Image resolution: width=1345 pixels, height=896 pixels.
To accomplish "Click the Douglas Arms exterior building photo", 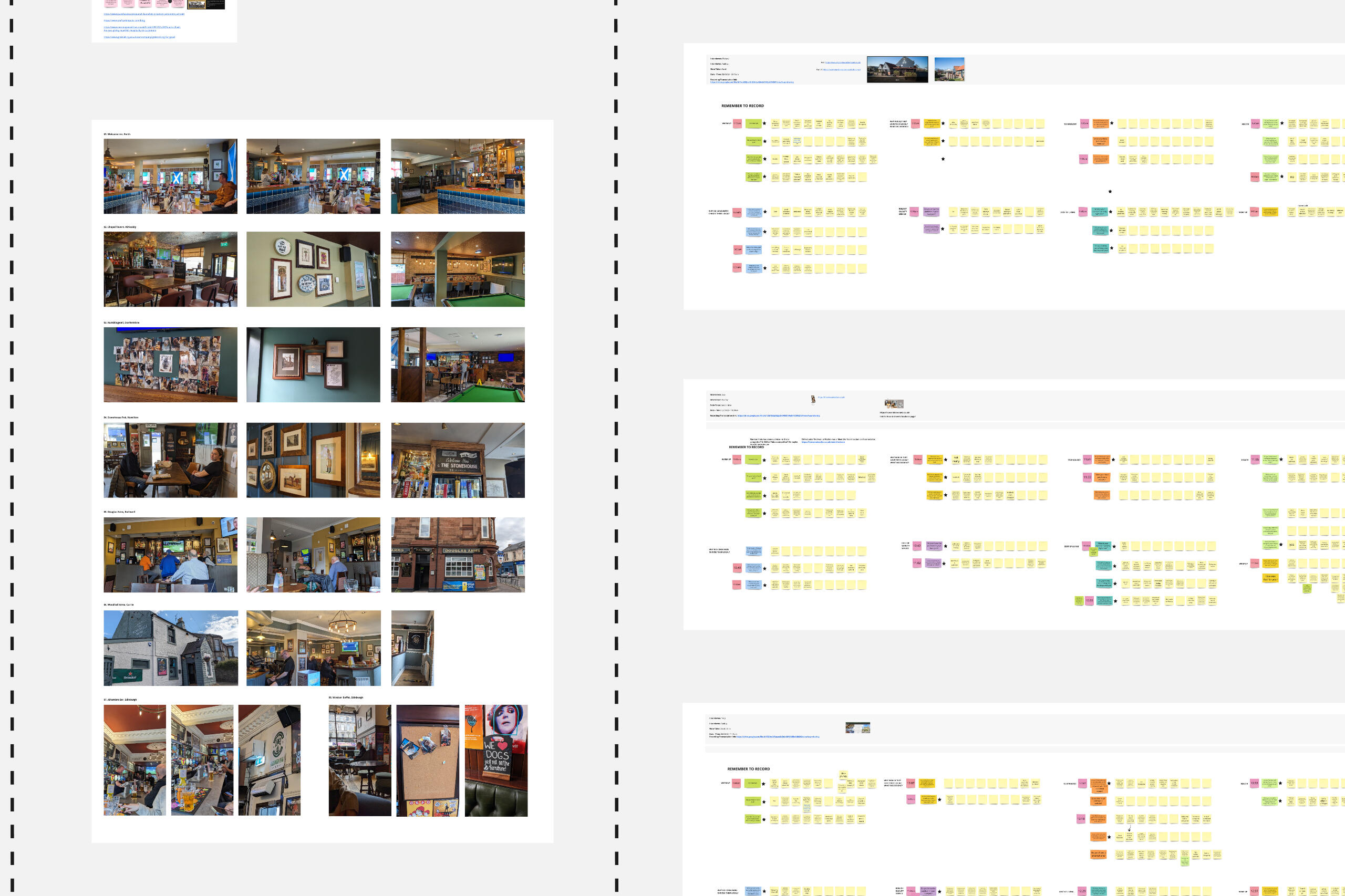I will tap(457, 555).
